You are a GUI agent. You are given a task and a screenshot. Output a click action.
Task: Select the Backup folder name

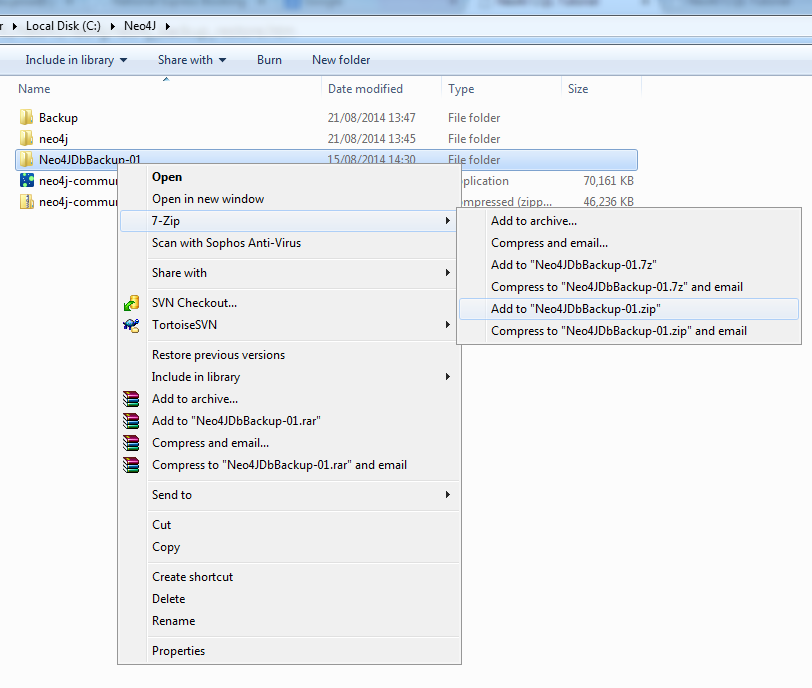[x=58, y=118]
